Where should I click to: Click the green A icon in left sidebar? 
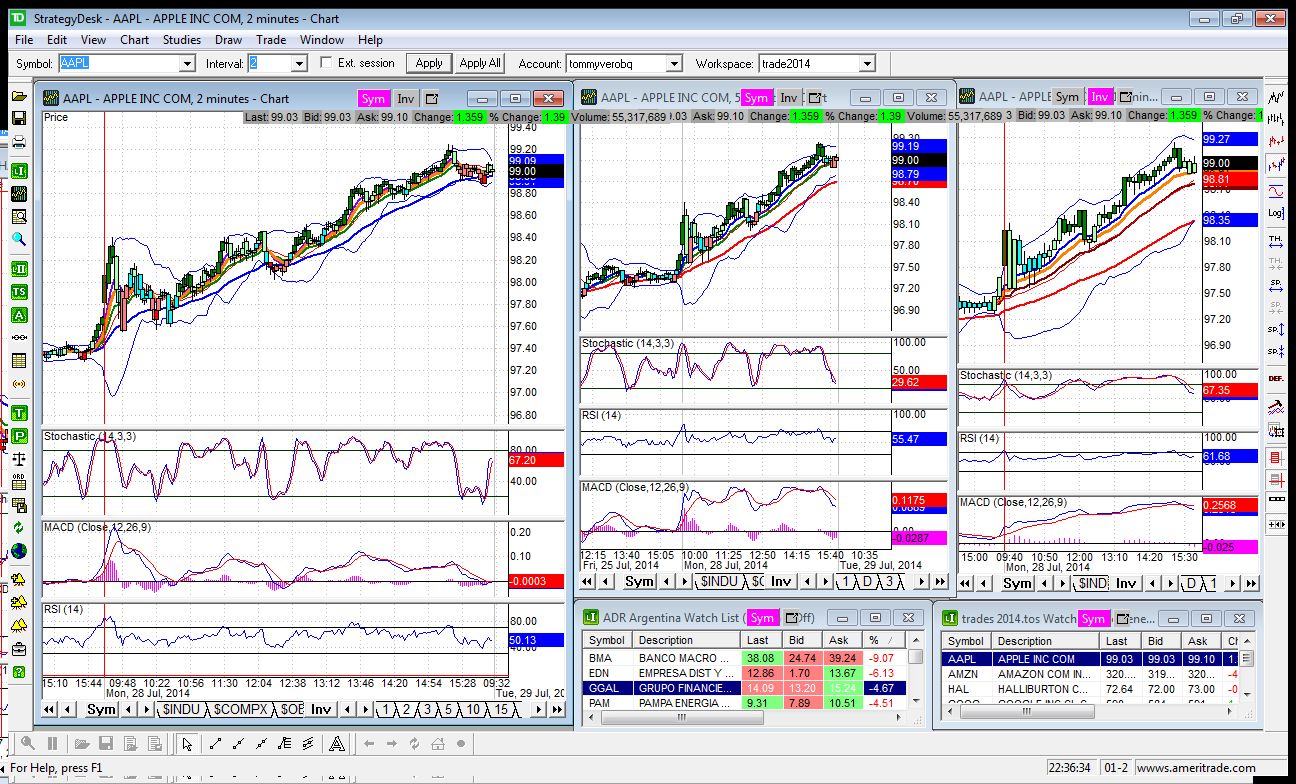(x=18, y=315)
